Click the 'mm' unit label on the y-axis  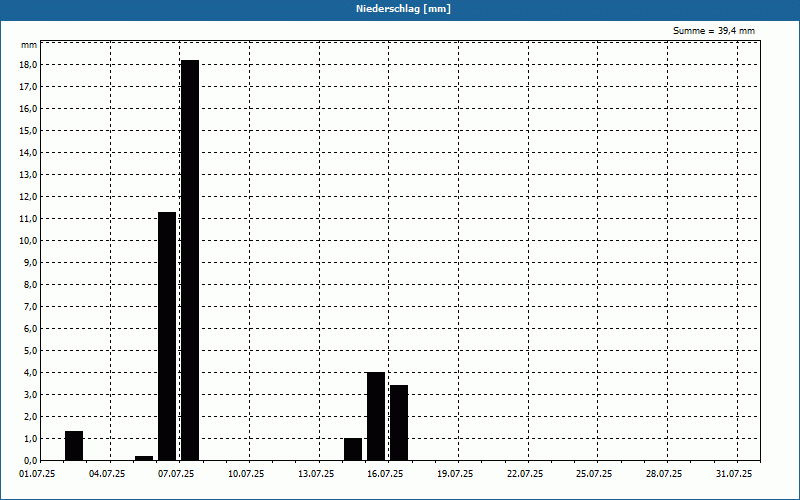[x=29, y=45]
